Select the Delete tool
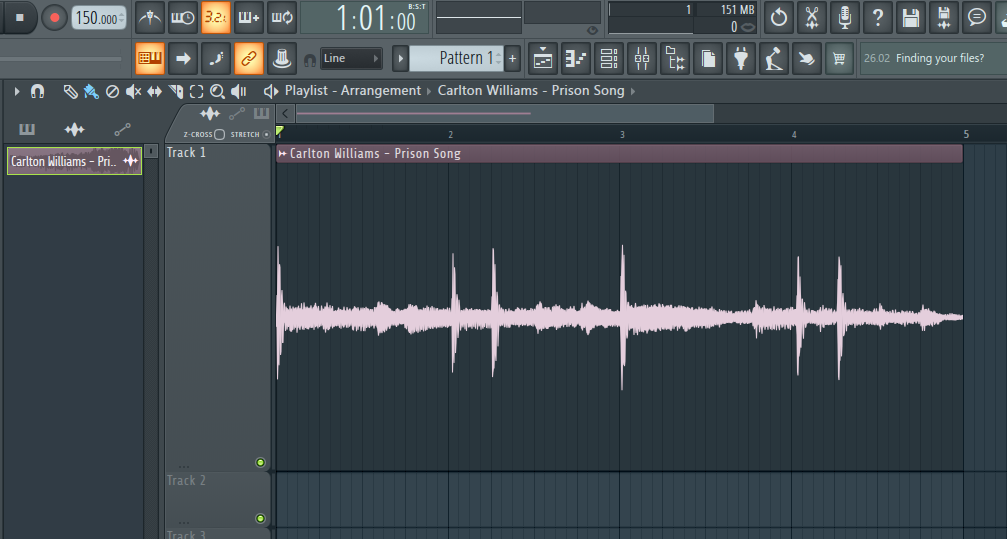The height and width of the screenshot is (539, 1007). tap(112, 92)
